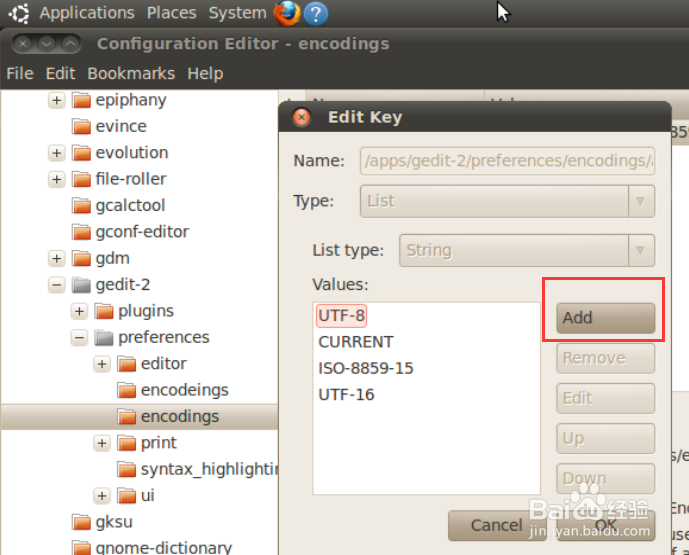The image size is (689, 555).
Task: Click the gdm folder icon
Action: 81,258
